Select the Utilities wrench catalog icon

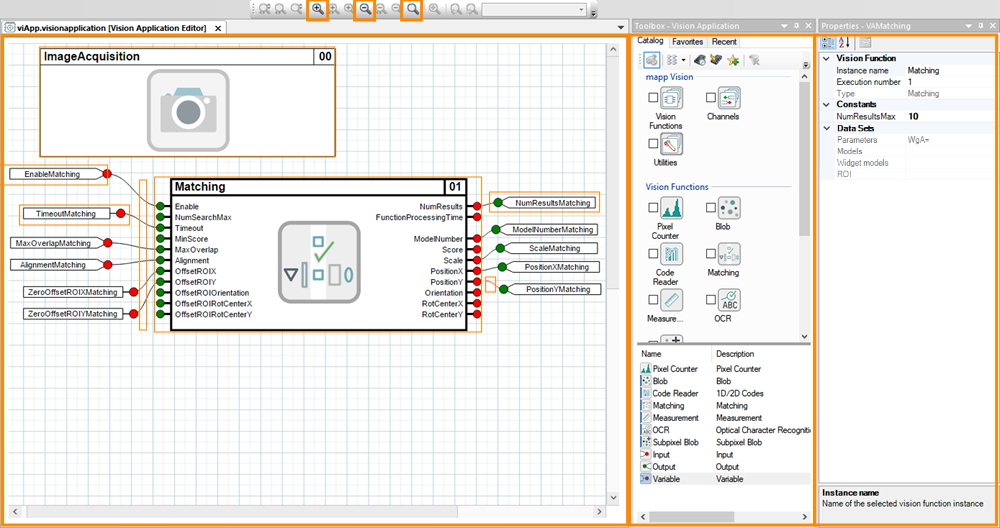click(671, 145)
